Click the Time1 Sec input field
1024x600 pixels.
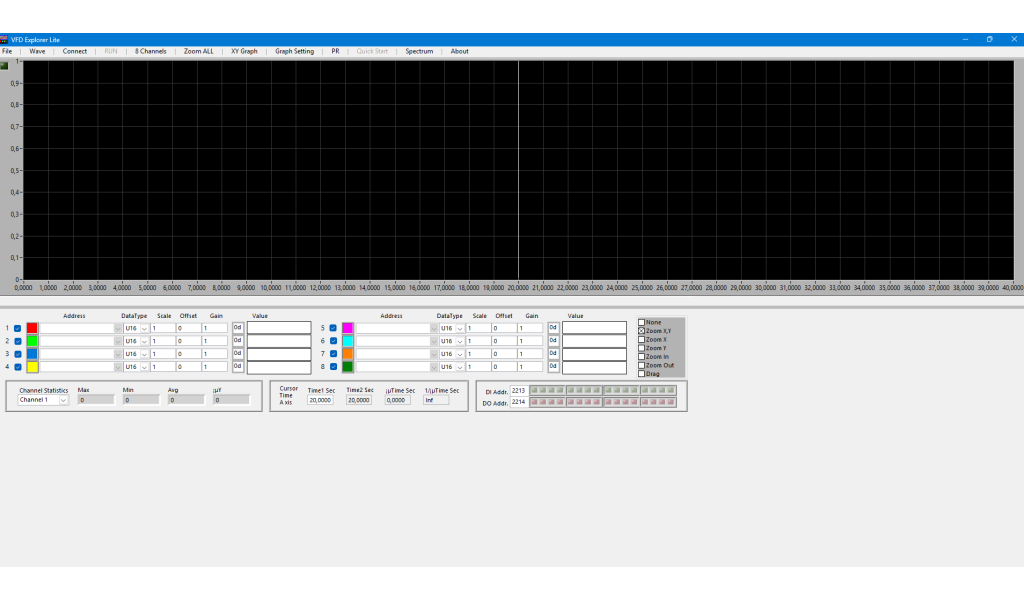(321, 398)
